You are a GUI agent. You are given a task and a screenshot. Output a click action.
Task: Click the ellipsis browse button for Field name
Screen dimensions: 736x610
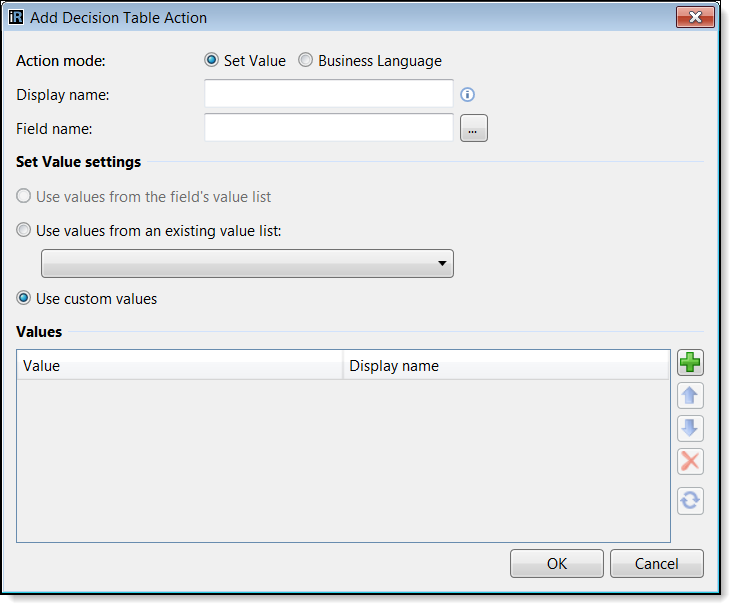pos(474,128)
